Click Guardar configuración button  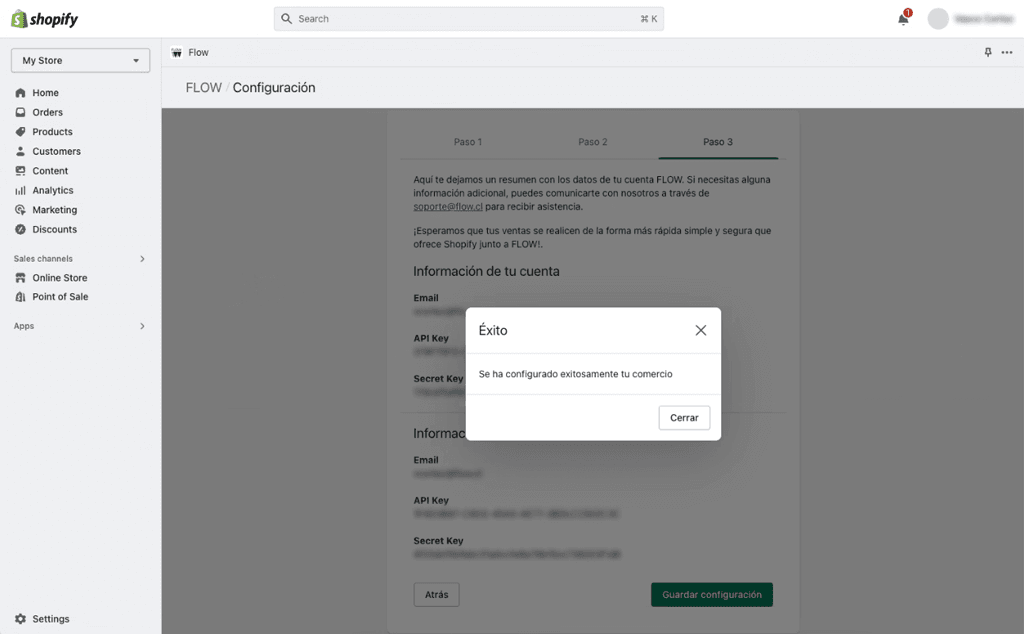point(712,595)
